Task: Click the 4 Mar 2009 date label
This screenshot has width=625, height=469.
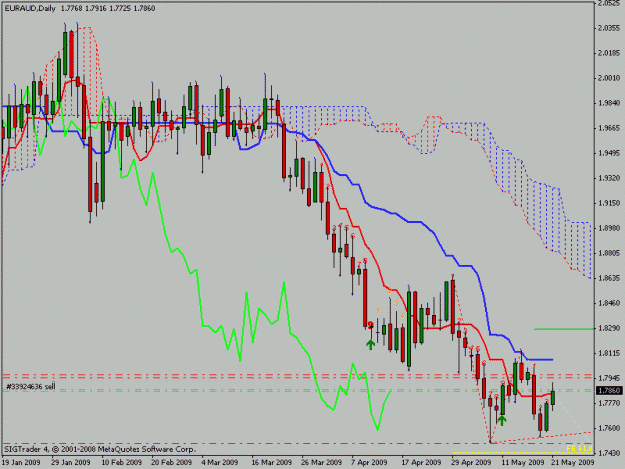Action: [220, 462]
